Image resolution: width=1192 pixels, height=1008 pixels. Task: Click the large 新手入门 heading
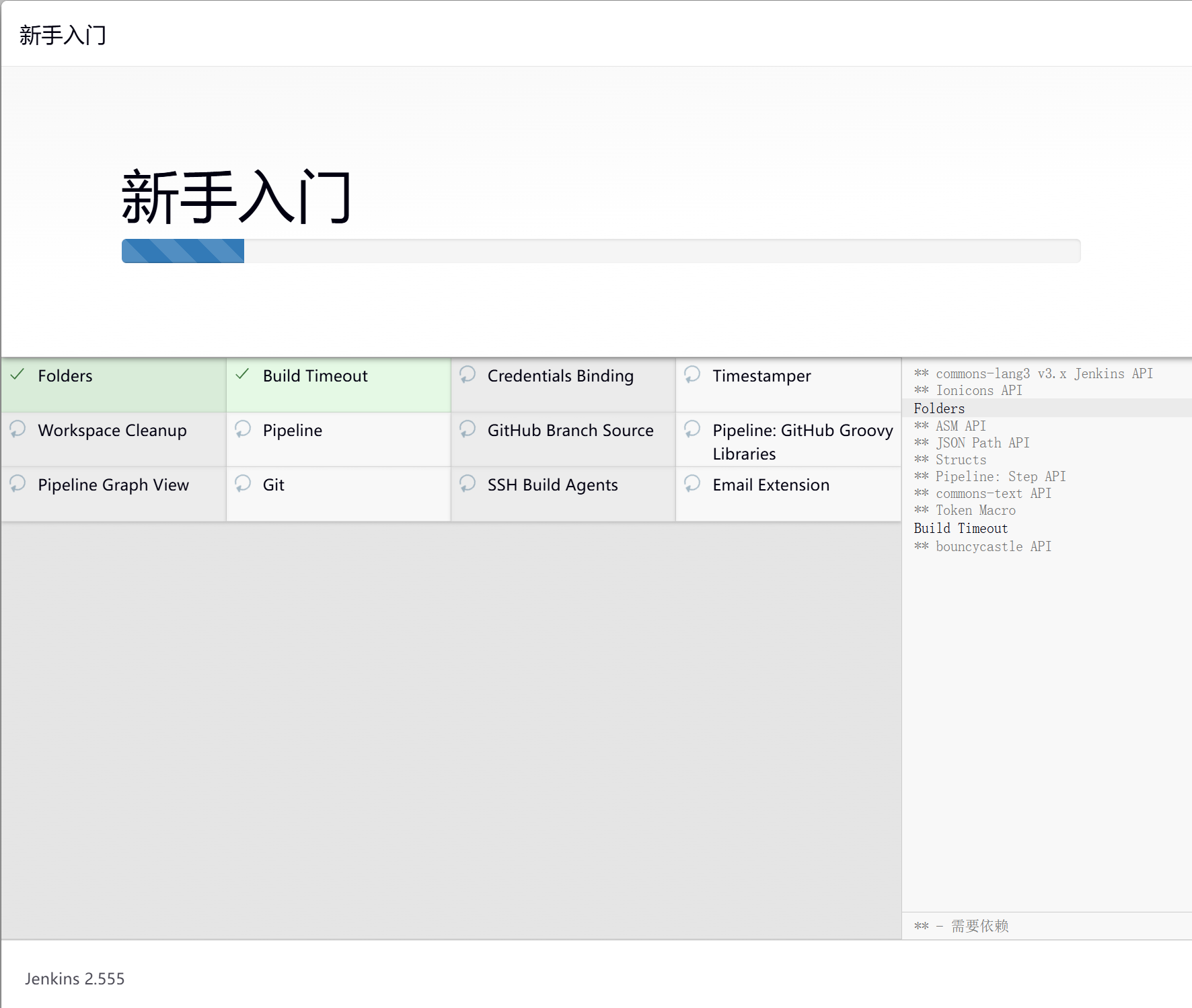[236, 197]
